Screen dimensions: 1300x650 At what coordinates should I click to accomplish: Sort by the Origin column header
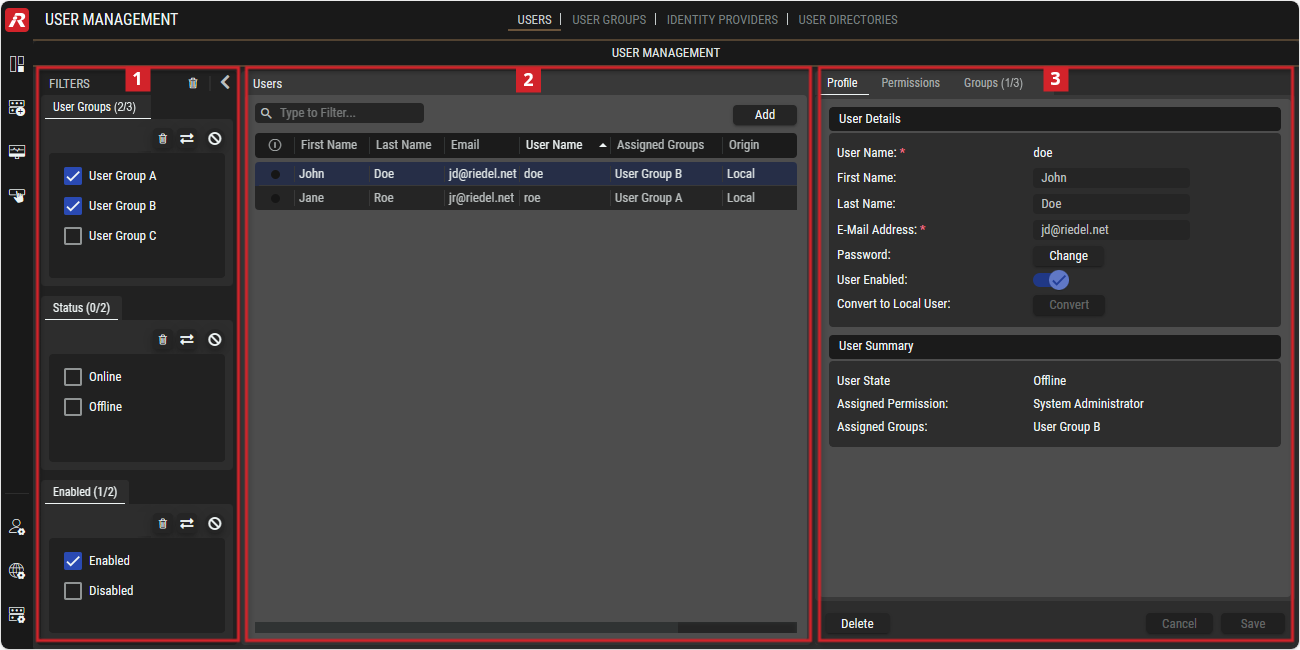pyautogui.click(x=744, y=145)
